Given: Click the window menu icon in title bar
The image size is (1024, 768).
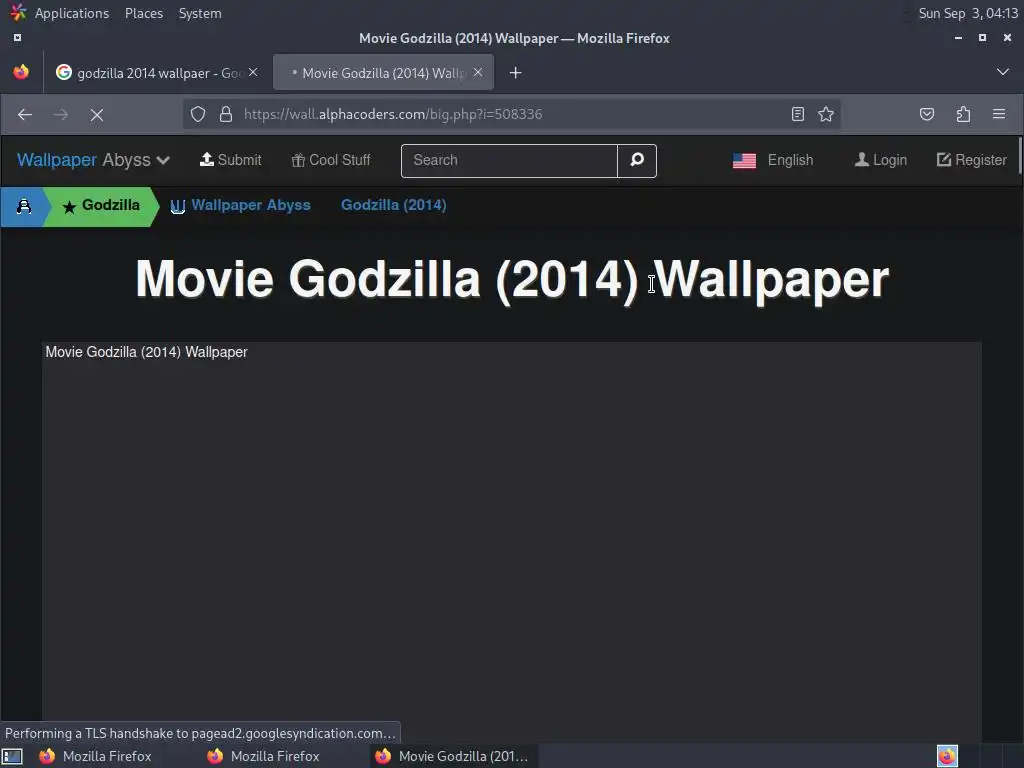Looking at the screenshot, I should (x=18, y=38).
